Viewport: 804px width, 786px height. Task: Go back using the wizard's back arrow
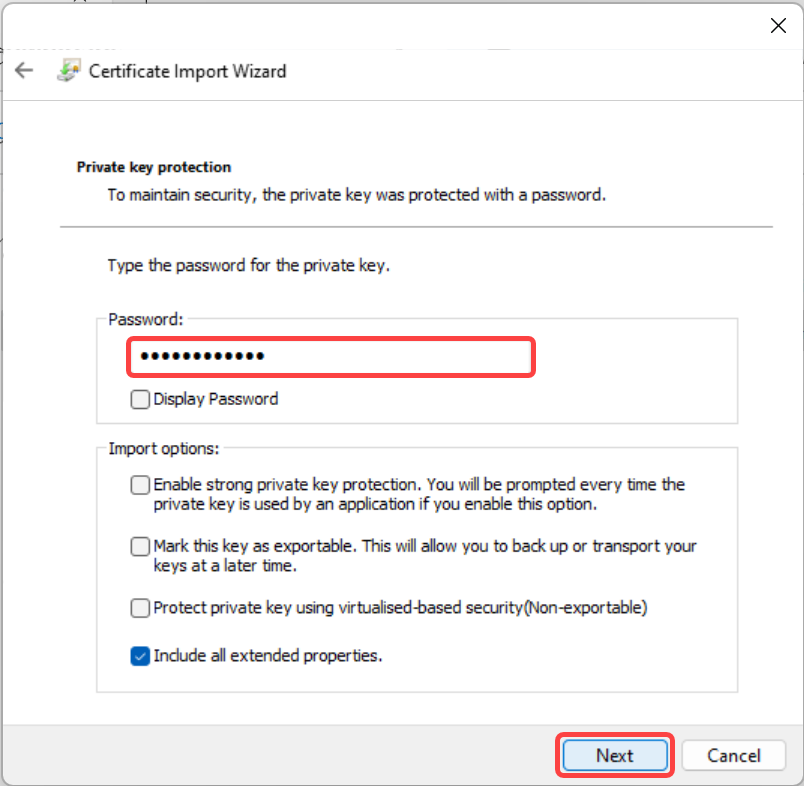click(x=24, y=70)
